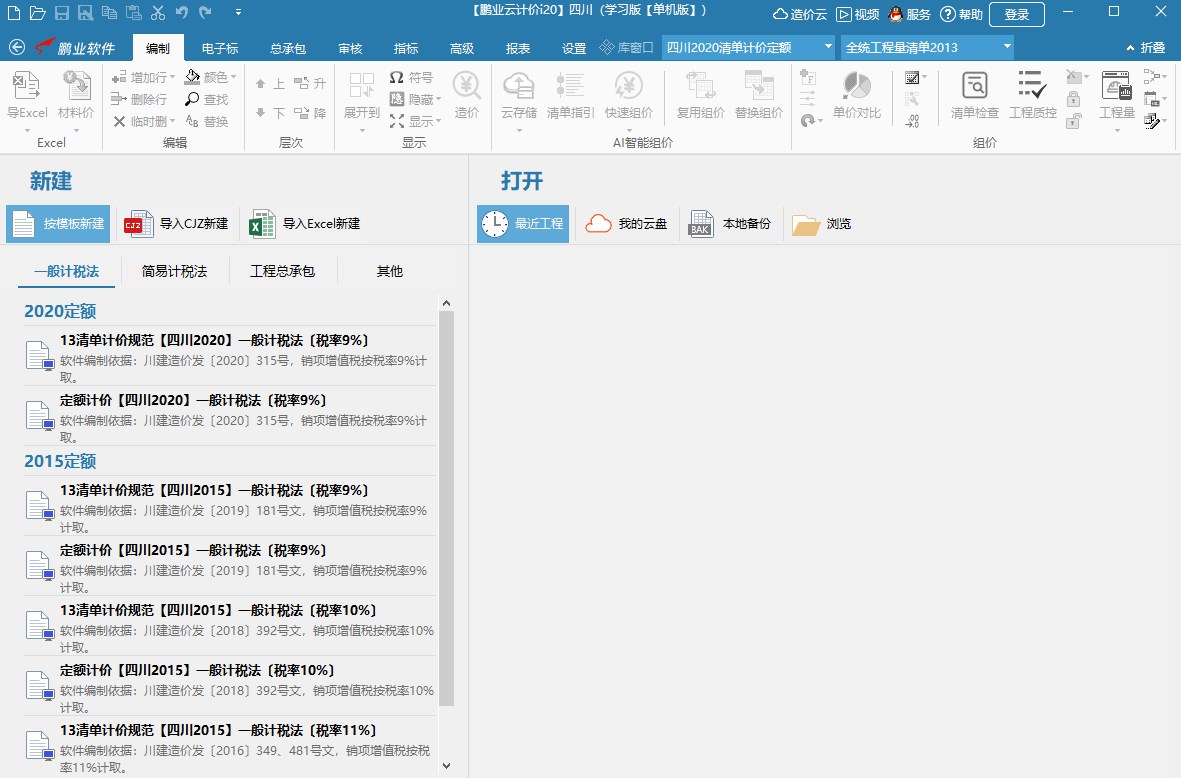Click the back arrow beside 鹏业软件

coord(17,47)
